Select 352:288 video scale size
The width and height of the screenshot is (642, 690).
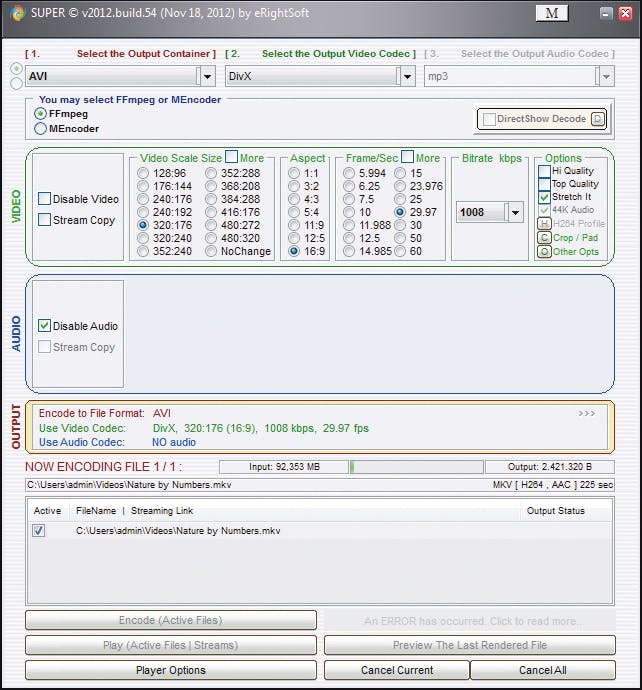click(211, 173)
